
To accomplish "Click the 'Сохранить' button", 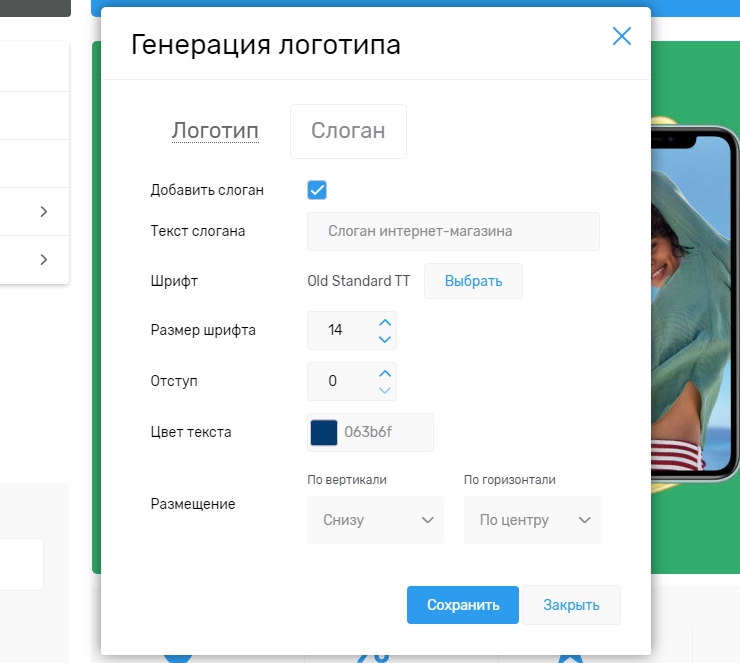I will click(462, 605).
